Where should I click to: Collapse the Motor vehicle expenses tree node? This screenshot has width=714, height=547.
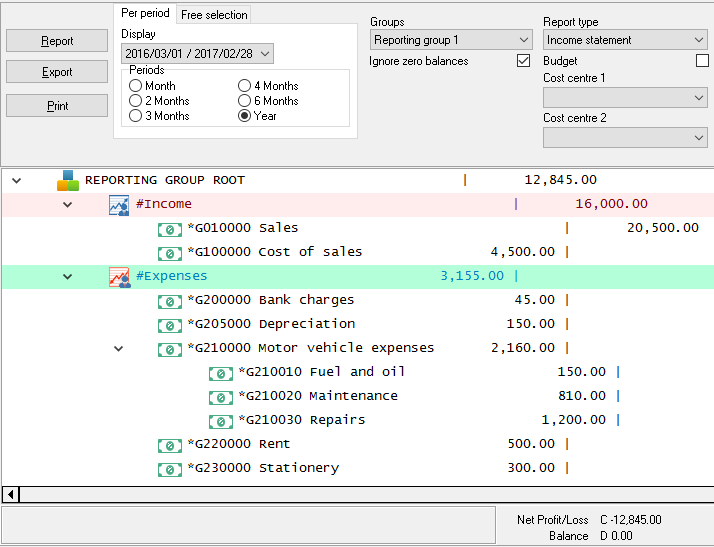[x=118, y=349]
